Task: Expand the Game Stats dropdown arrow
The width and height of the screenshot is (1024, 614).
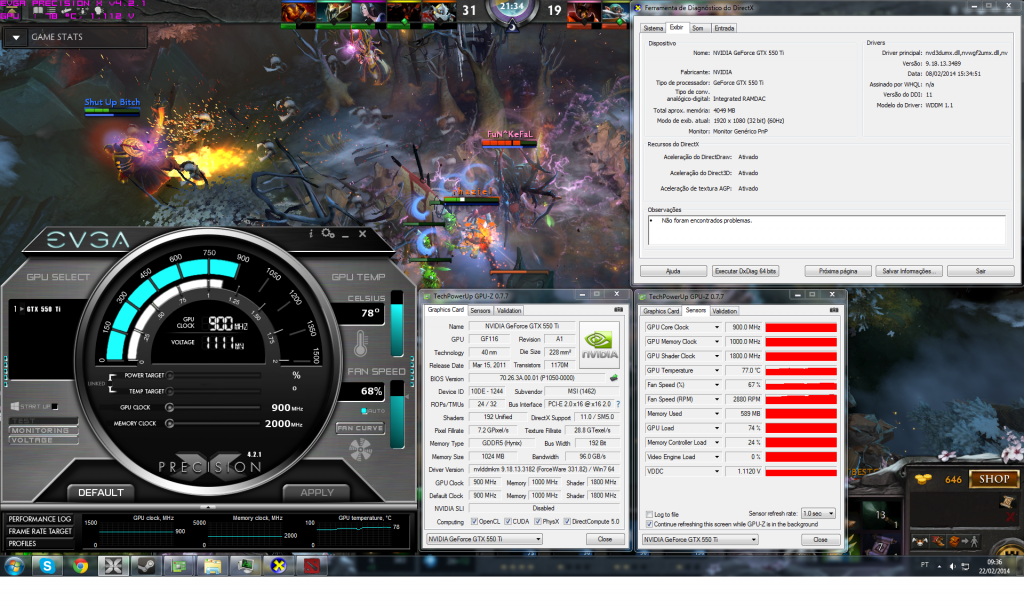Action: click(16, 37)
